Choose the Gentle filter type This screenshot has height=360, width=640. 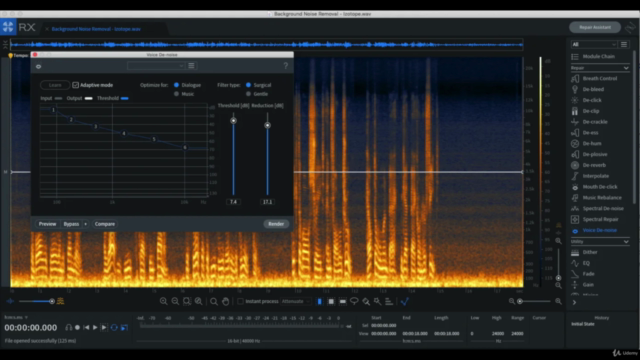248,94
